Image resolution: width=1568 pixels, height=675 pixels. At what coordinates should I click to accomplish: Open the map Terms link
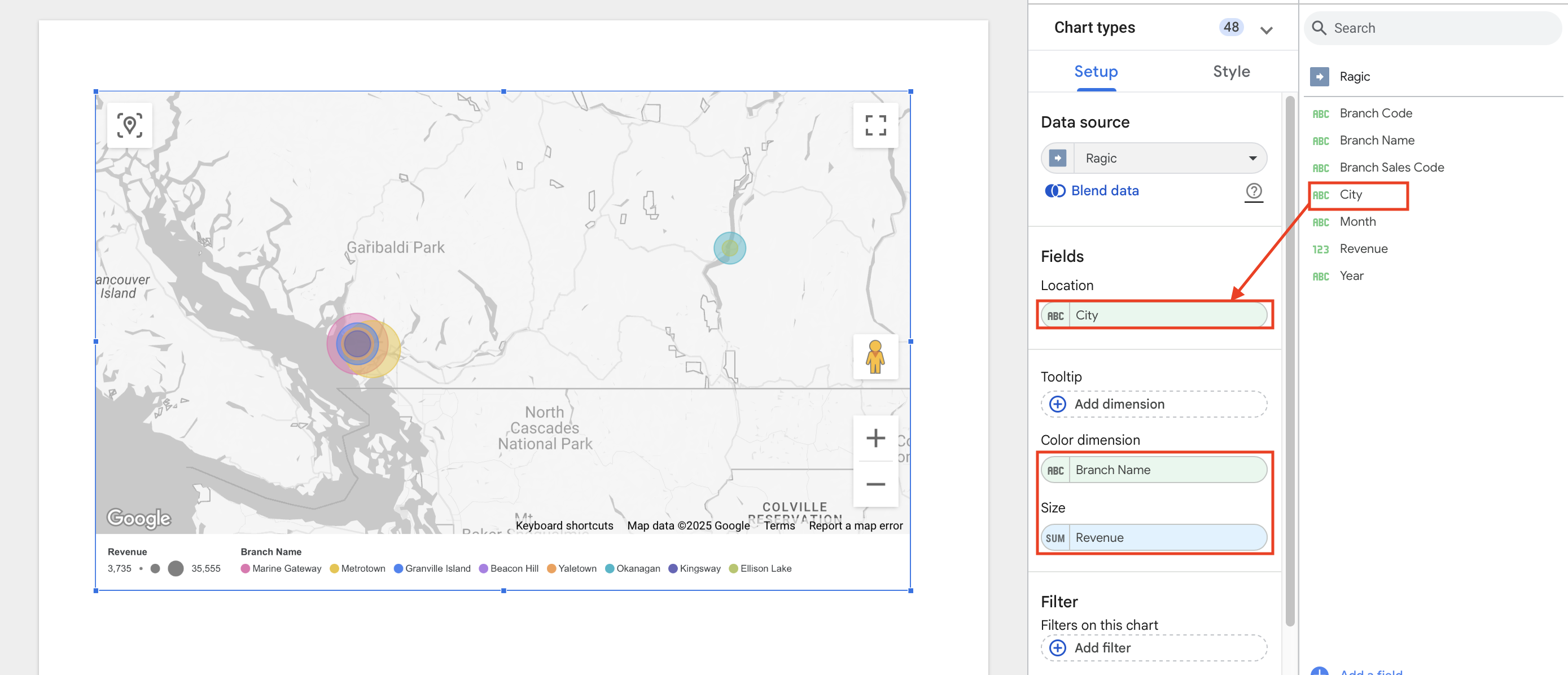click(x=778, y=526)
